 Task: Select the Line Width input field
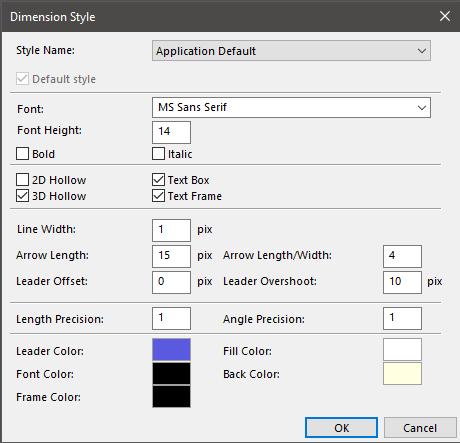[x=171, y=230]
